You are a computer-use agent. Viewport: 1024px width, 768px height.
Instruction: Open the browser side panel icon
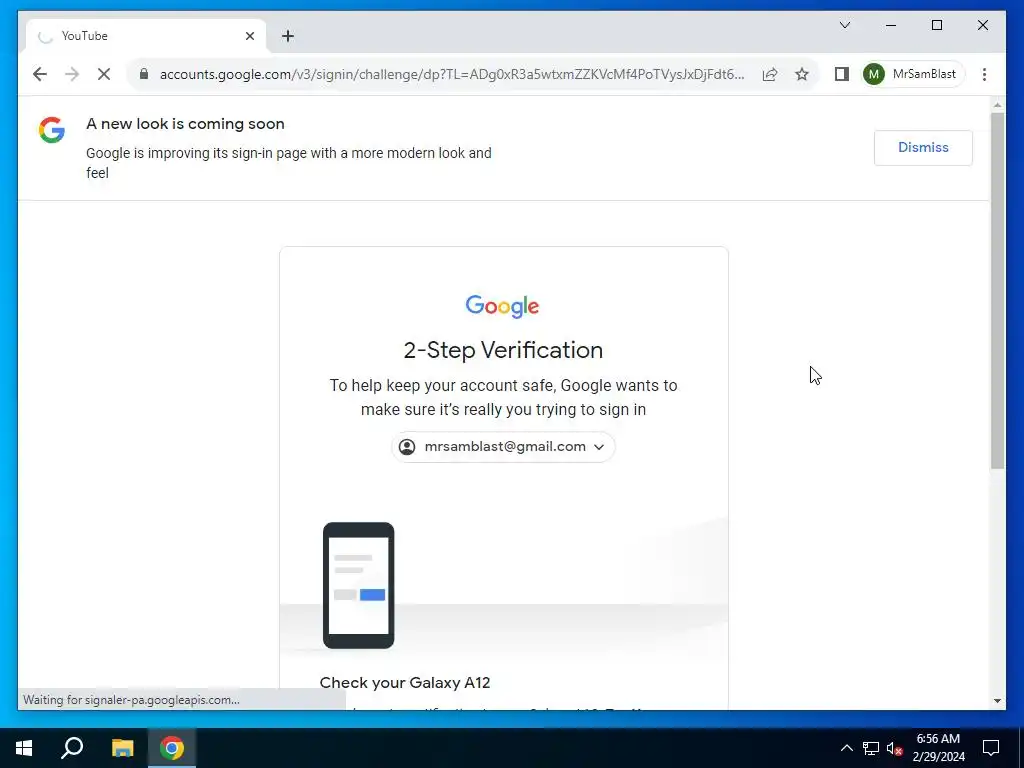point(842,74)
